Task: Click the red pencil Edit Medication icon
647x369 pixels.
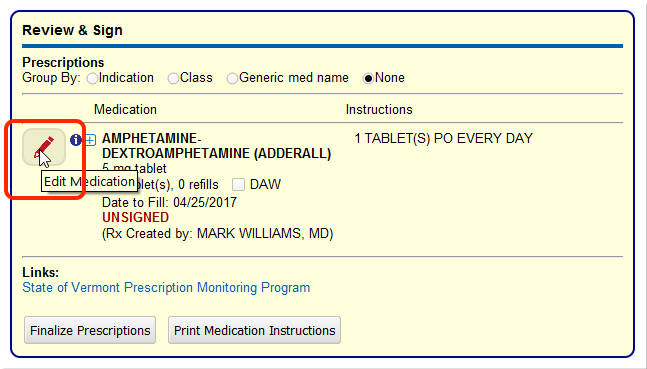Action: (44, 147)
